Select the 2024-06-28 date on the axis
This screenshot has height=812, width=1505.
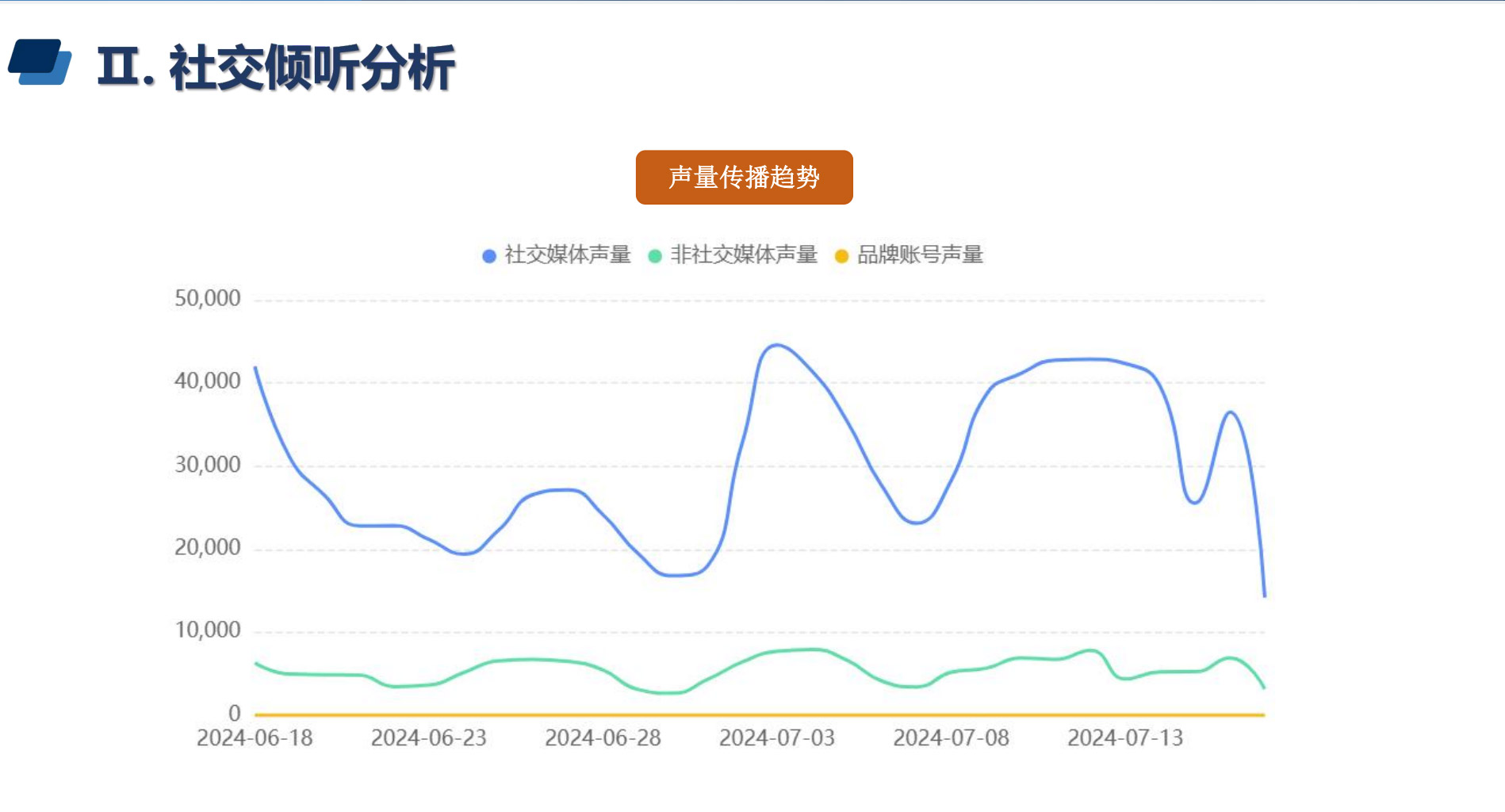point(603,738)
